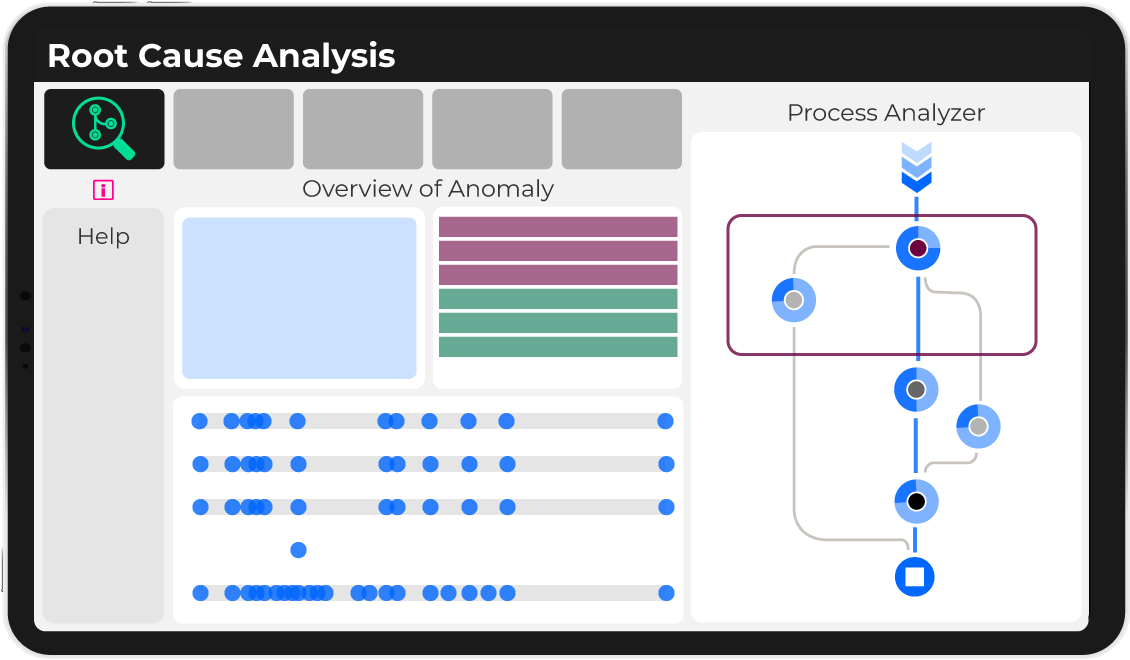The image size is (1130, 660).
Task: Click the light blue anomaly overview panel
Action: click(299, 298)
